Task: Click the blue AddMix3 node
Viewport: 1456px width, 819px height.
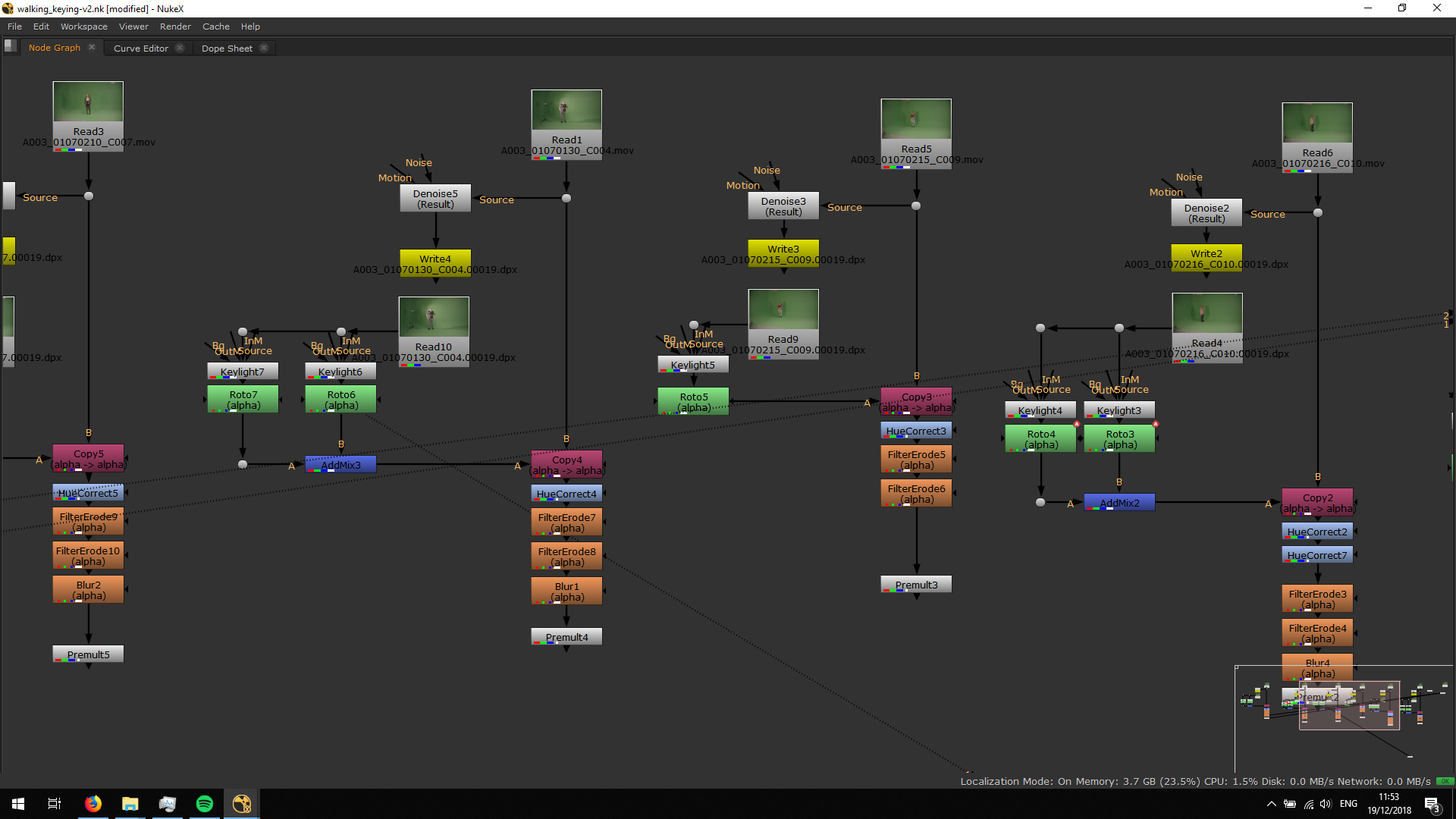Action: click(340, 465)
